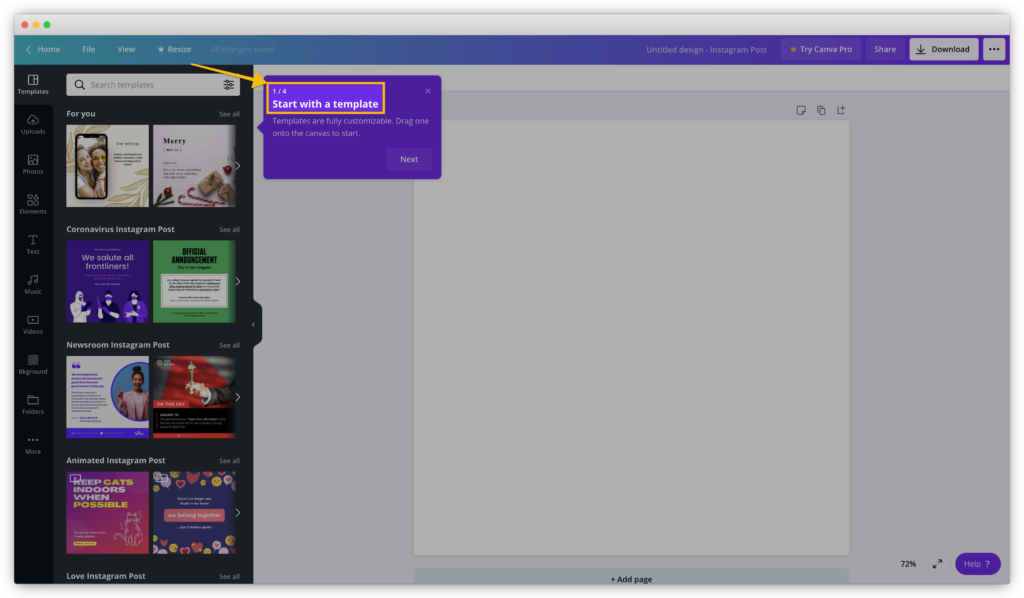Image resolution: width=1024 pixels, height=598 pixels.
Task: Open the Elements panel
Action: (33, 204)
